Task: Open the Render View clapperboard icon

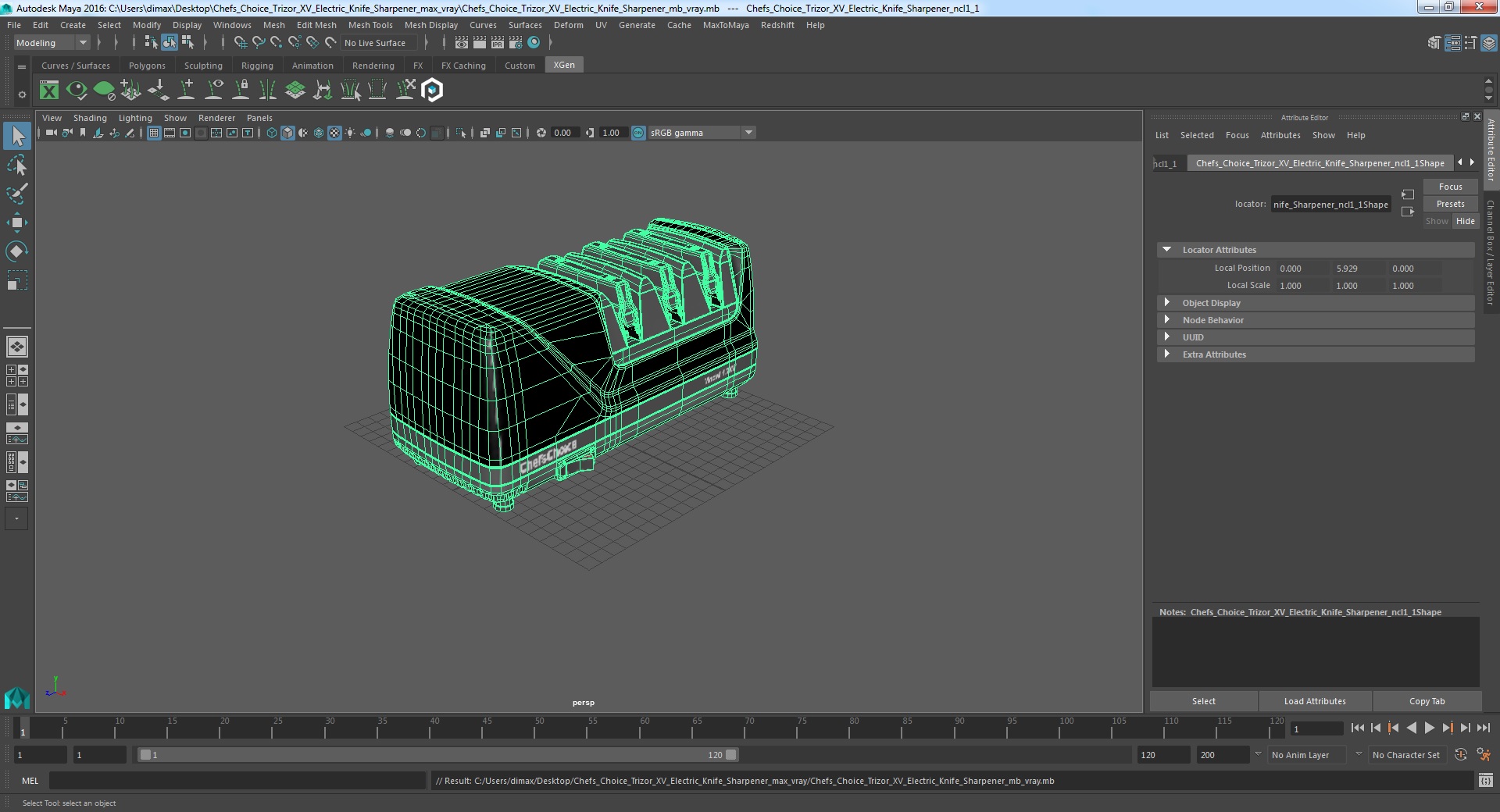Action: coord(462,43)
